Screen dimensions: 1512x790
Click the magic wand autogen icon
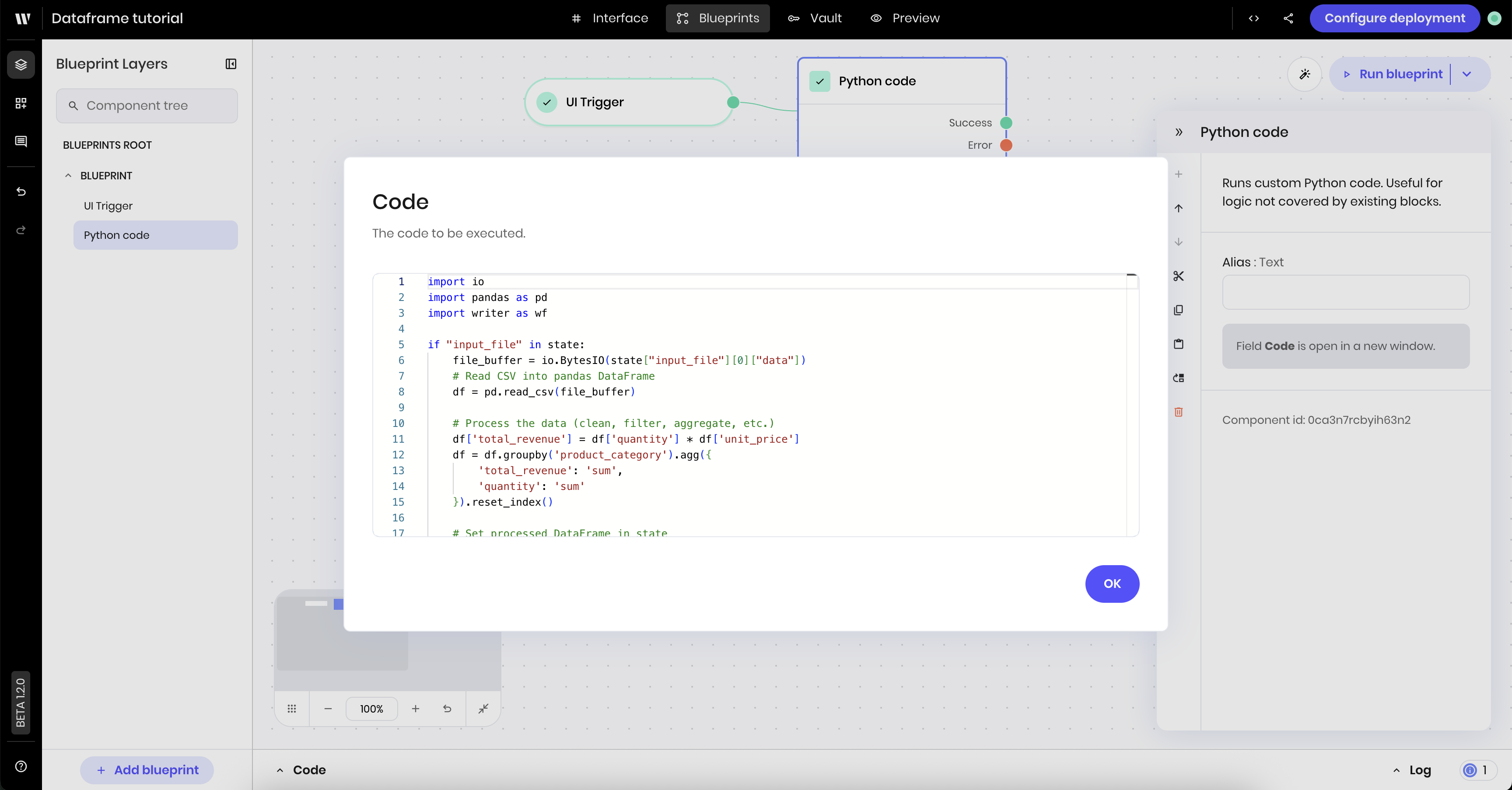(1304, 74)
